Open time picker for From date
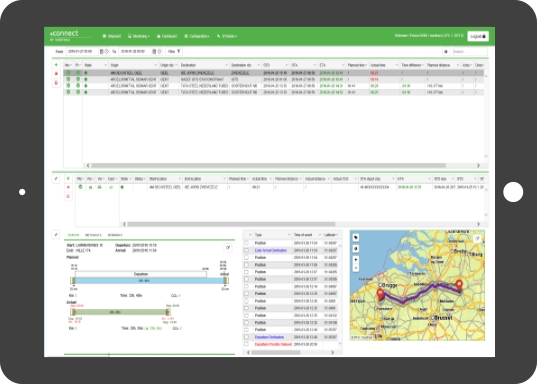This screenshot has width=537, height=384. [x=107, y=51]
